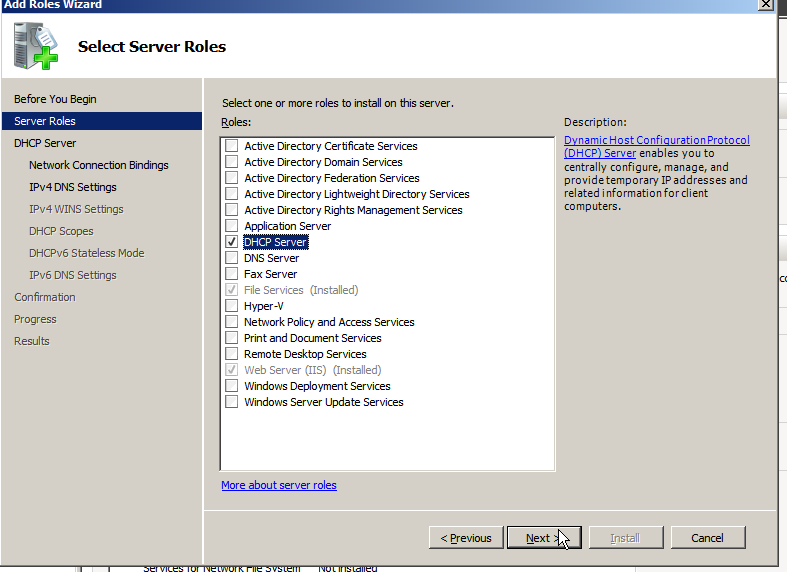
Task: Click the Next button
Action: [x=545, y=537]
